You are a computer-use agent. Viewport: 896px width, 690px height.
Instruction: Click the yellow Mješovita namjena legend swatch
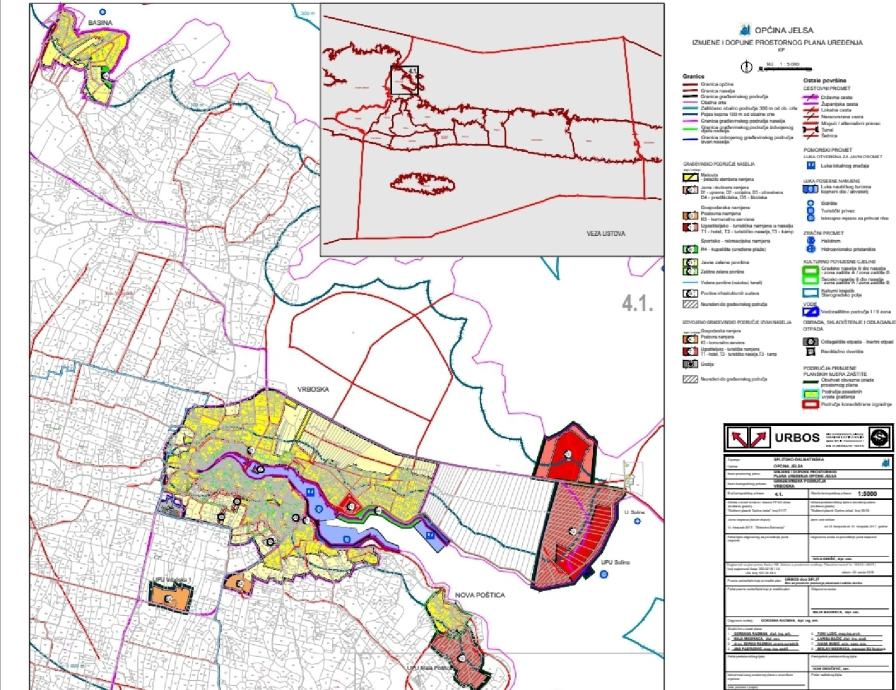[690, 176]
